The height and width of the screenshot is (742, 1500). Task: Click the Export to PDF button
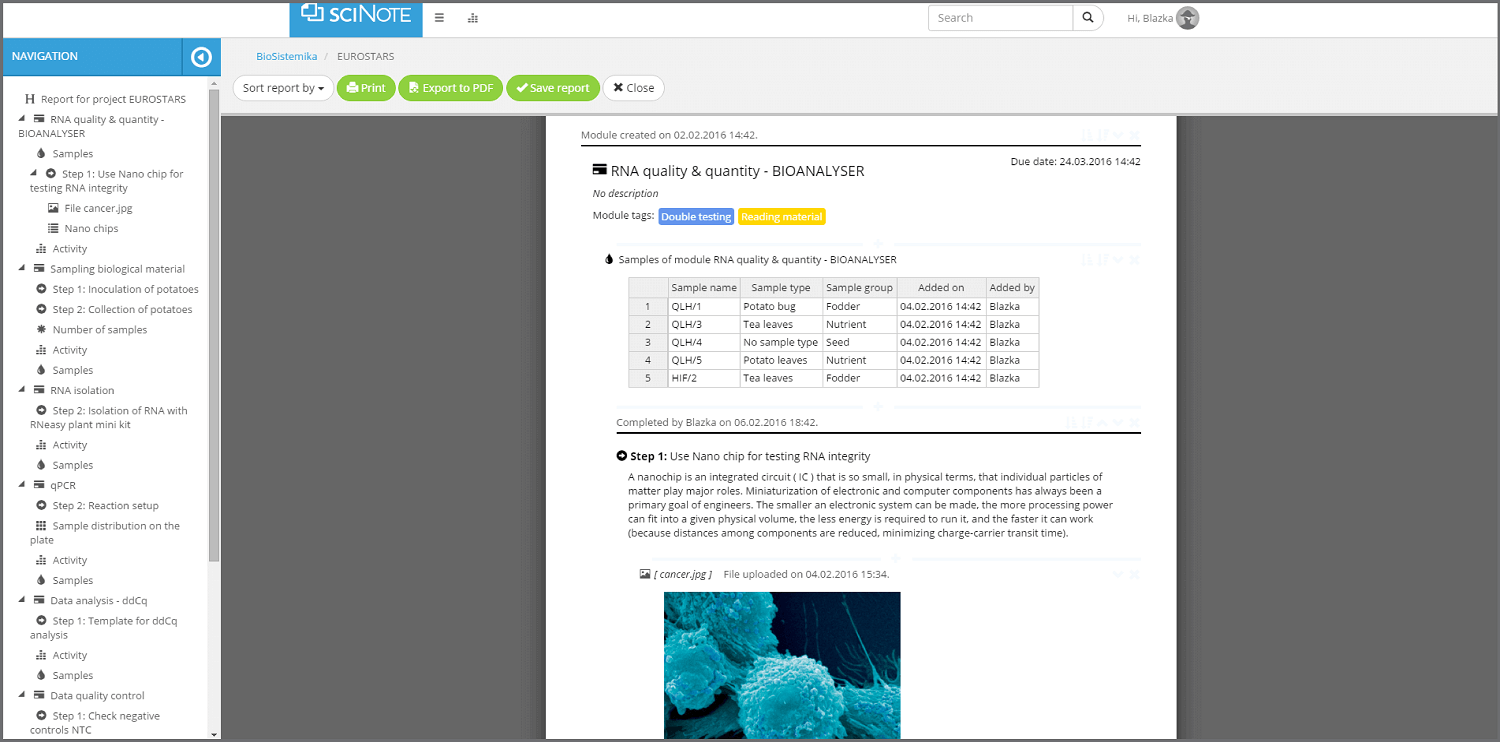[x=450, y=88]
